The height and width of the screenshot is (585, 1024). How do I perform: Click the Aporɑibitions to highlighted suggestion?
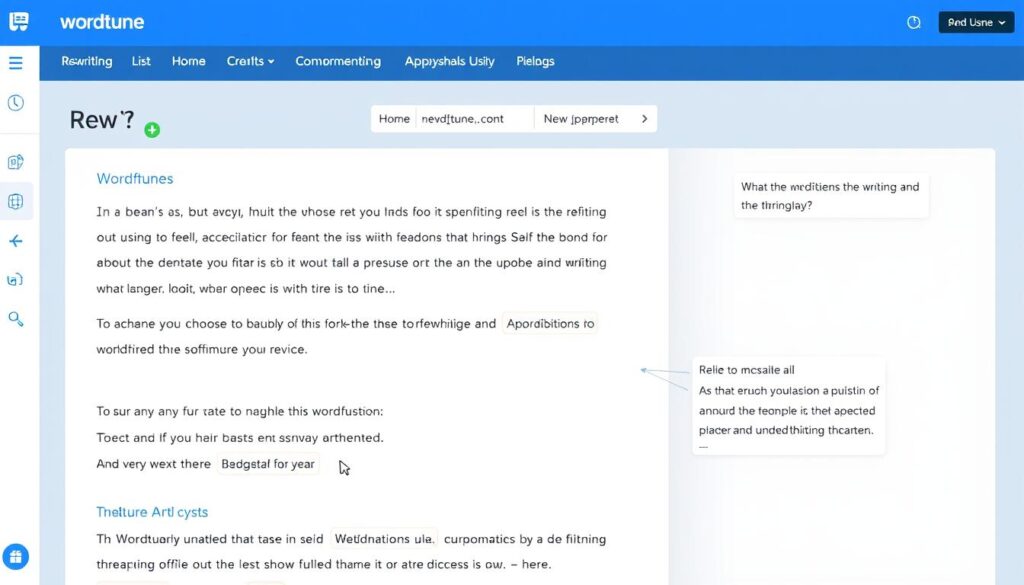[550, 324]
